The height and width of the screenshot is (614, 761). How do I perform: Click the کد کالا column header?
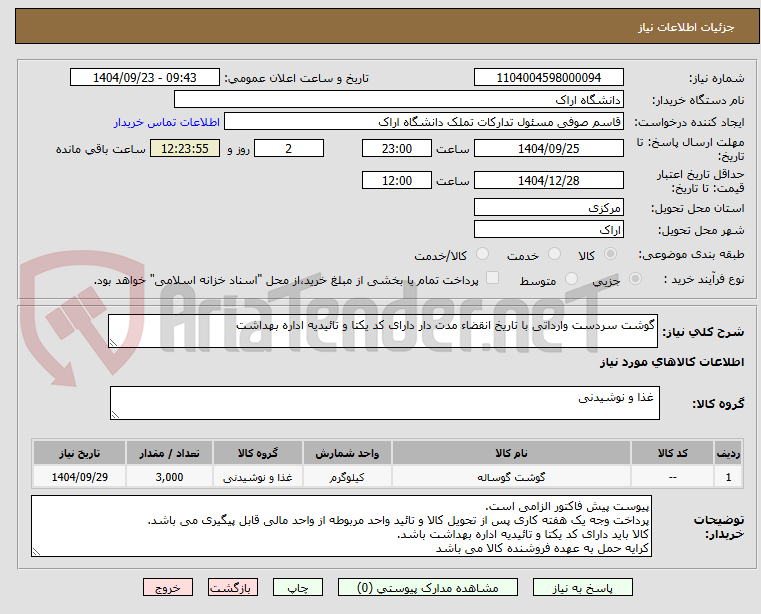point(672,453)
